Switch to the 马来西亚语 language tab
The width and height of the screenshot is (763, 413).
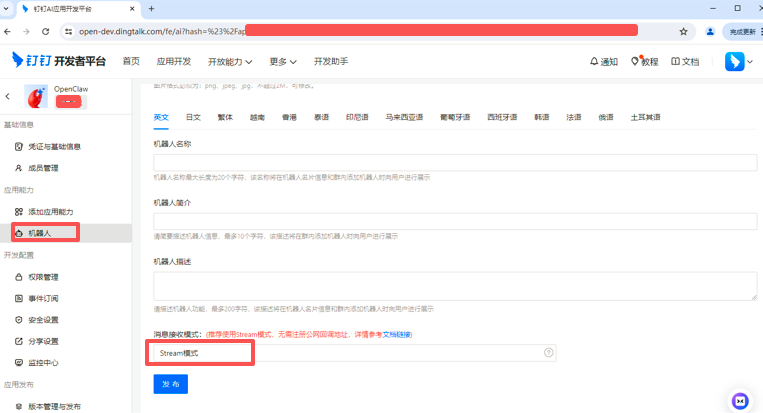pyautogui.click(x=404, y=117)
